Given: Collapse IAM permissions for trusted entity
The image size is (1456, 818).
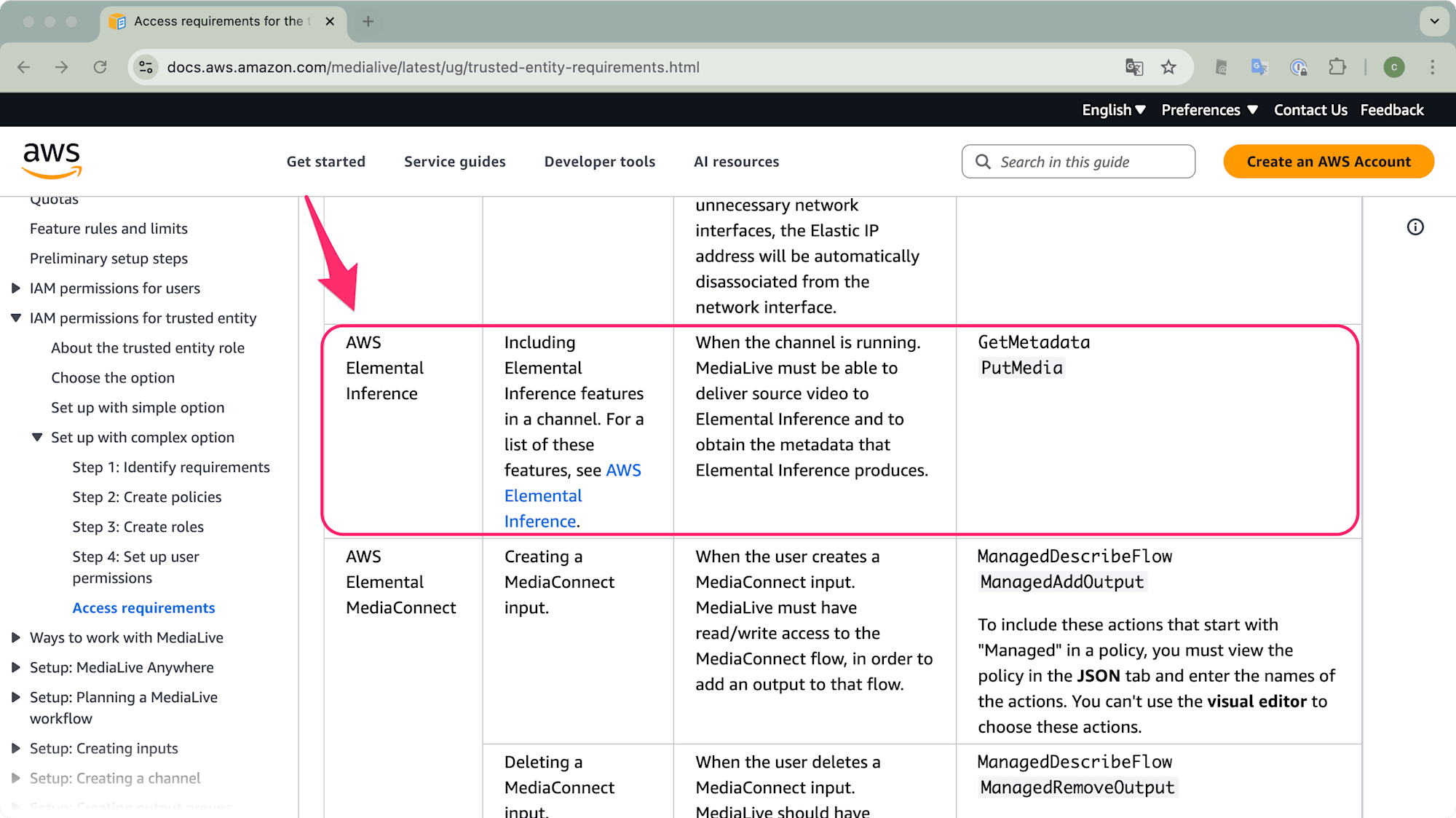Looking at the screenshot, I should click(16, 318).
